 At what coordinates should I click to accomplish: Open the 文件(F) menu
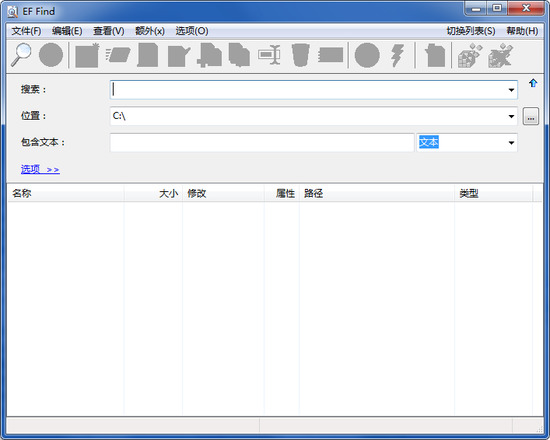pyautogui.click(x=26, y=31)
